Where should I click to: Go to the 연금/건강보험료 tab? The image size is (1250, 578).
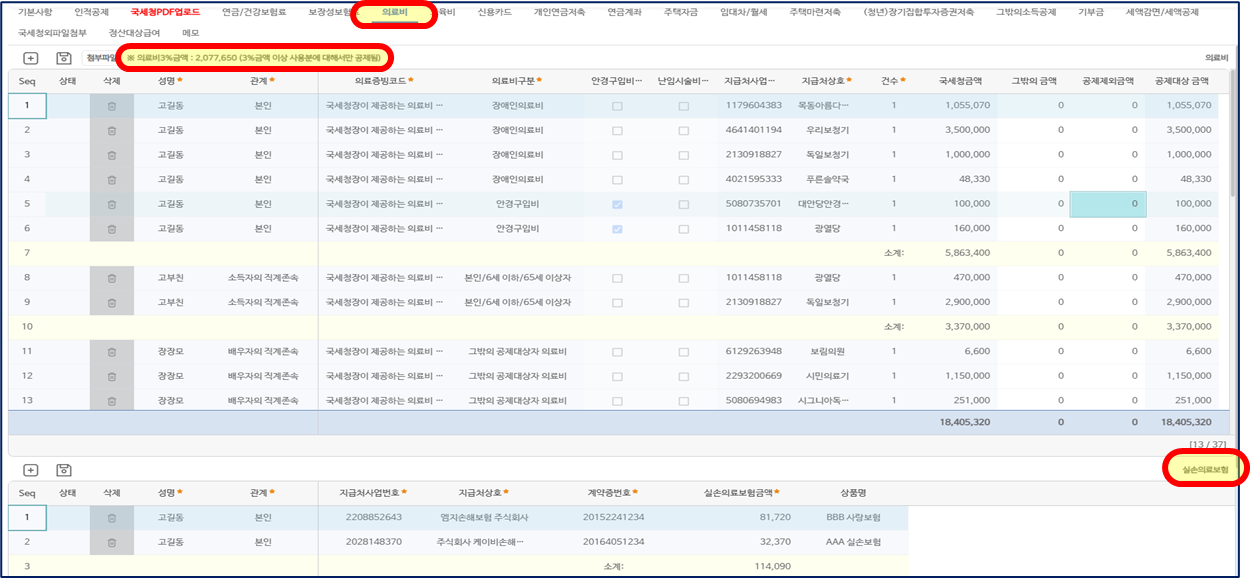pyautogui.click(x=254, y=12)
